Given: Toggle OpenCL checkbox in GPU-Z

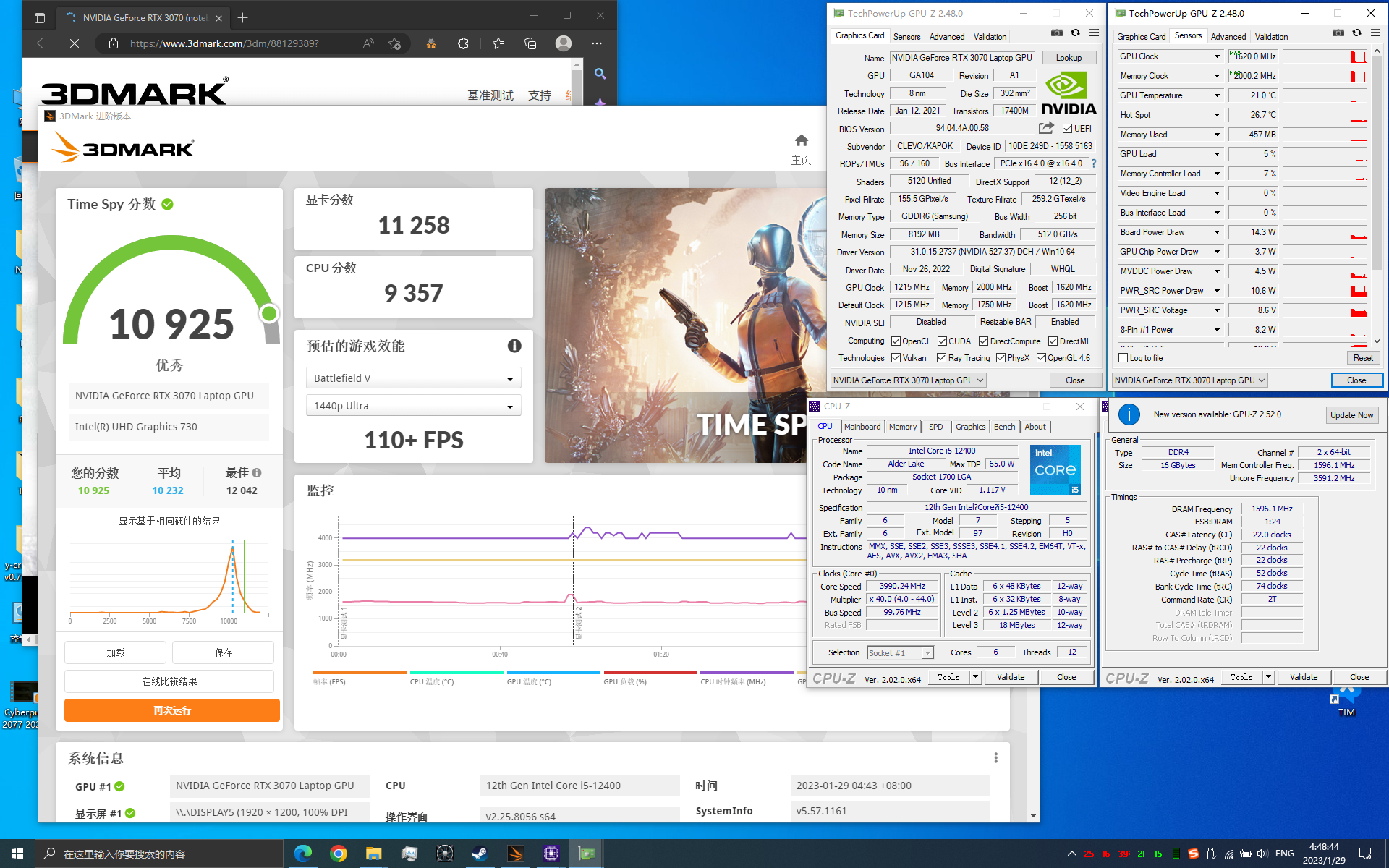Looking at the screenshot, I should [x=896, y=341].
